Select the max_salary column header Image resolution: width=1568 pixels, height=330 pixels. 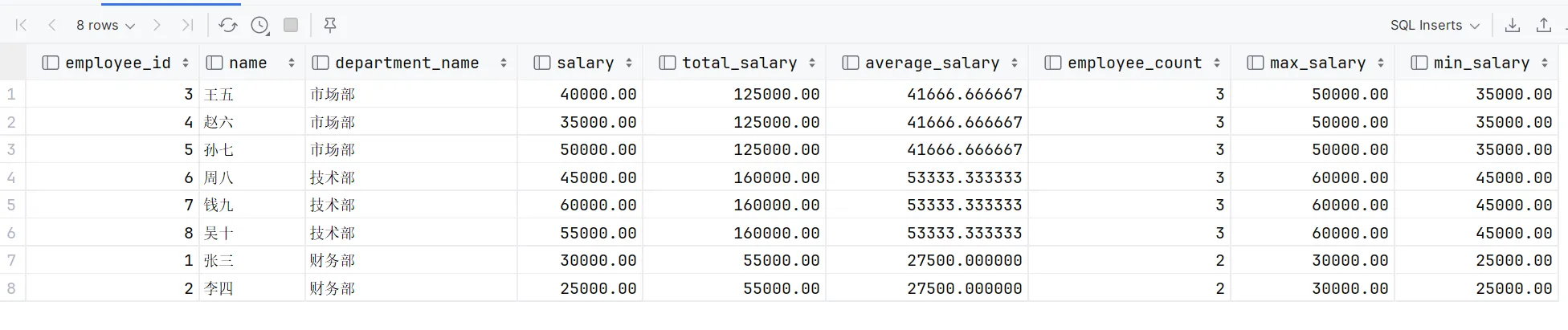(x=1313, y=63)
